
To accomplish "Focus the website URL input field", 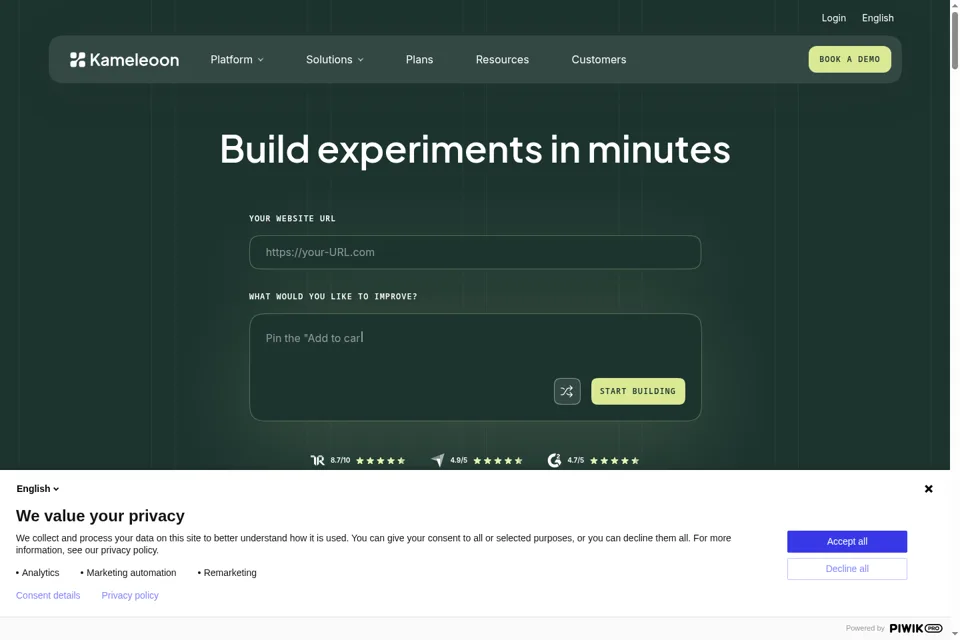I will [x=474, y=252].
